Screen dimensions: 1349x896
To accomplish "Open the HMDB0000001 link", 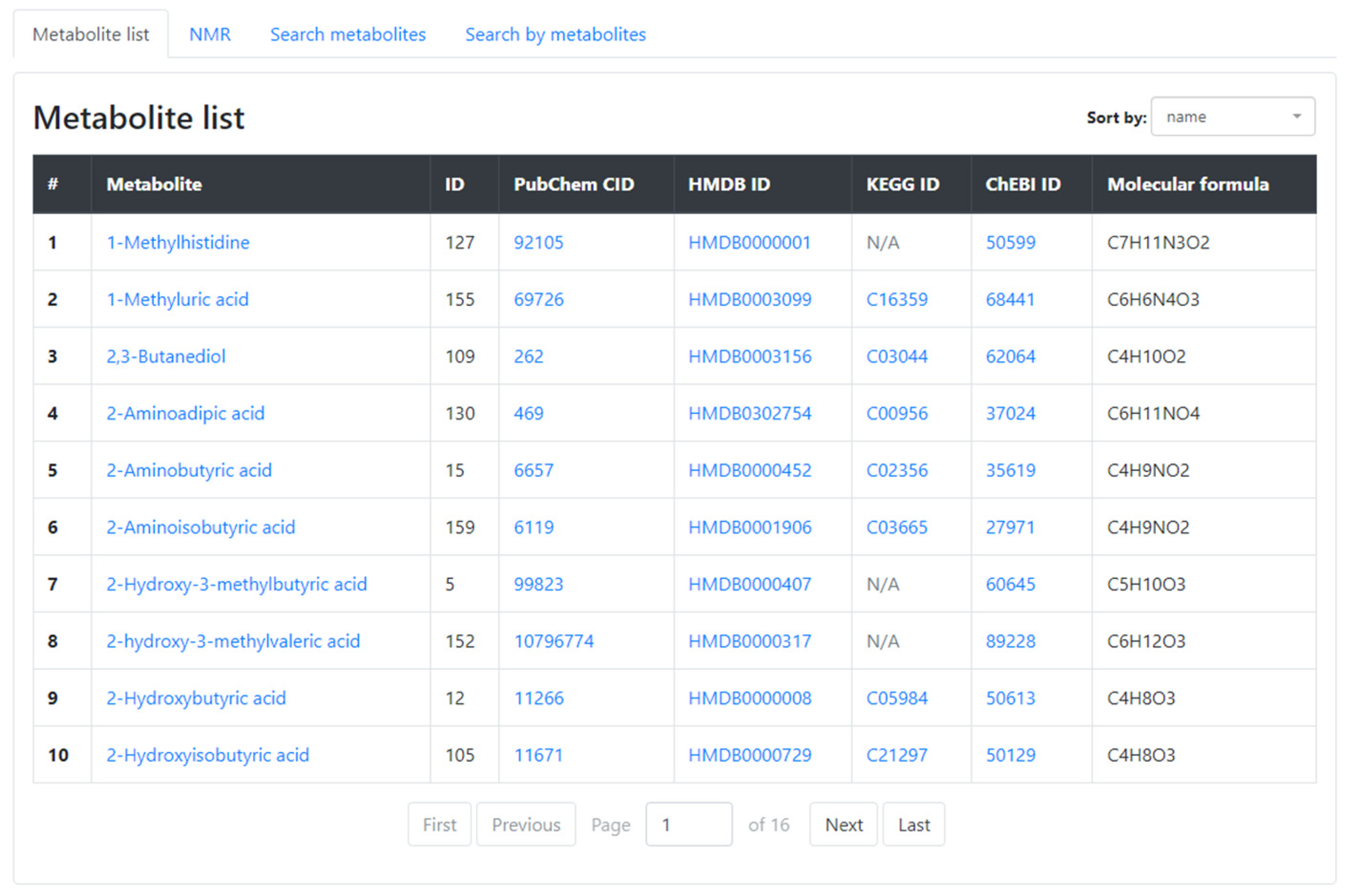I will point(750,242).
